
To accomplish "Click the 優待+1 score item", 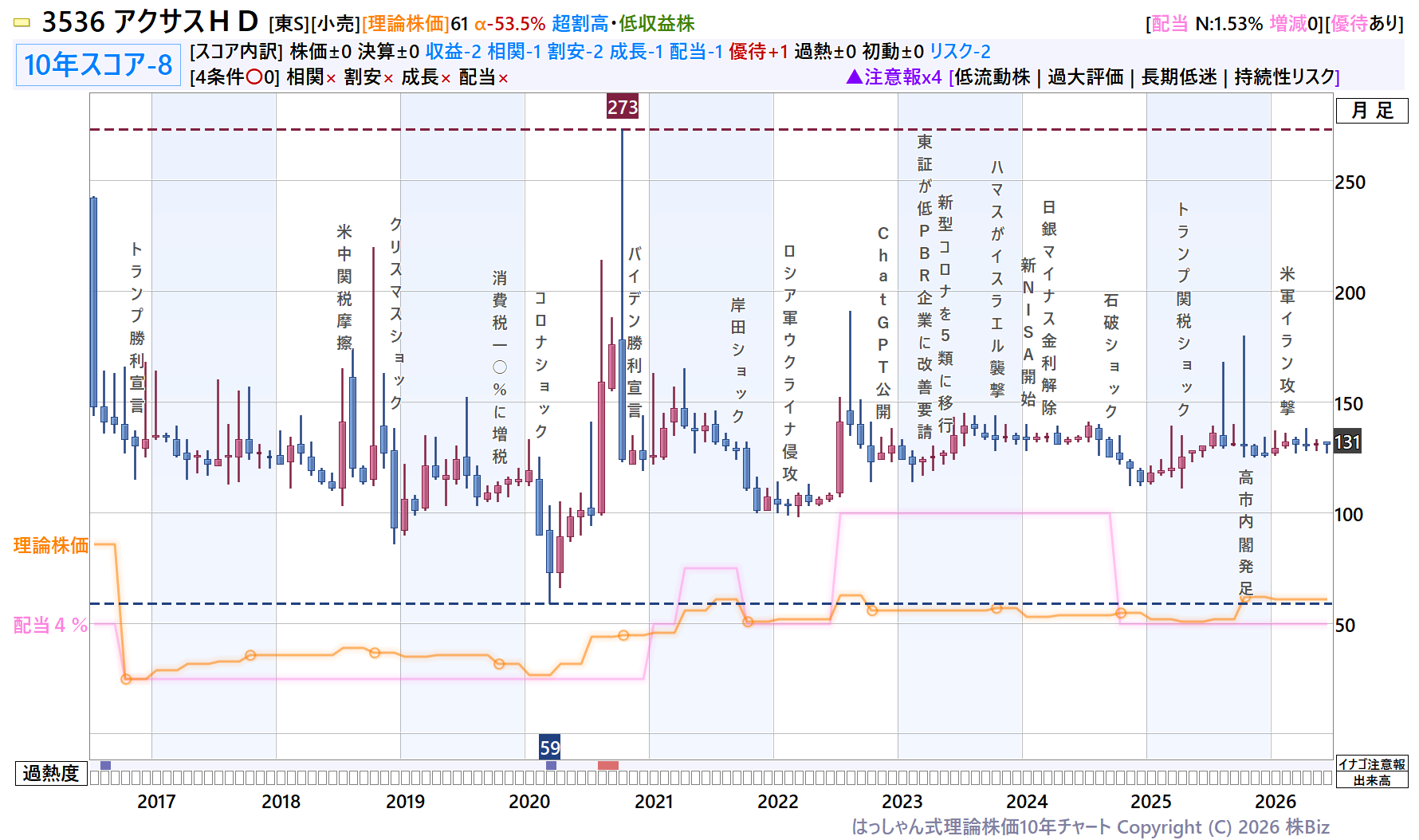I will click(x=758, y=52).
